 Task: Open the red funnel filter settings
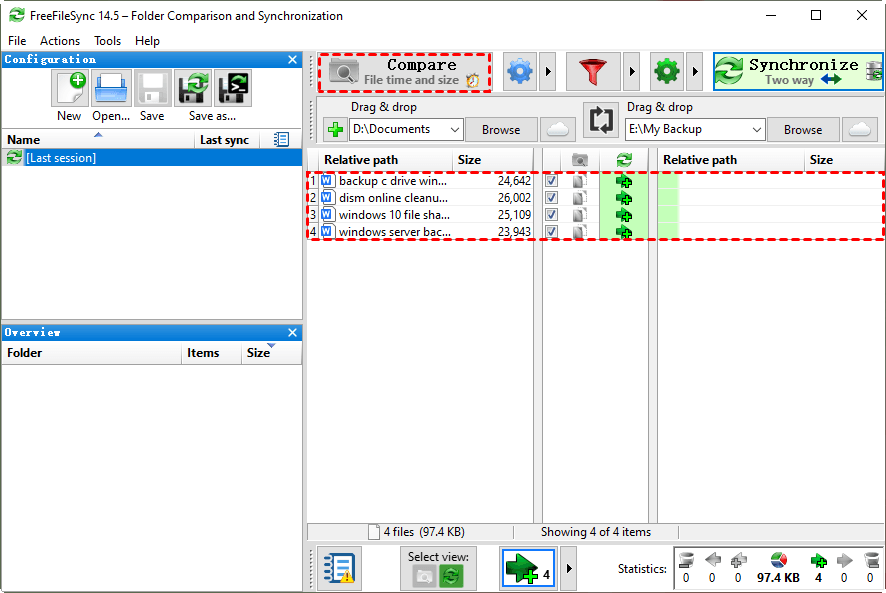[x=593, y=72]
